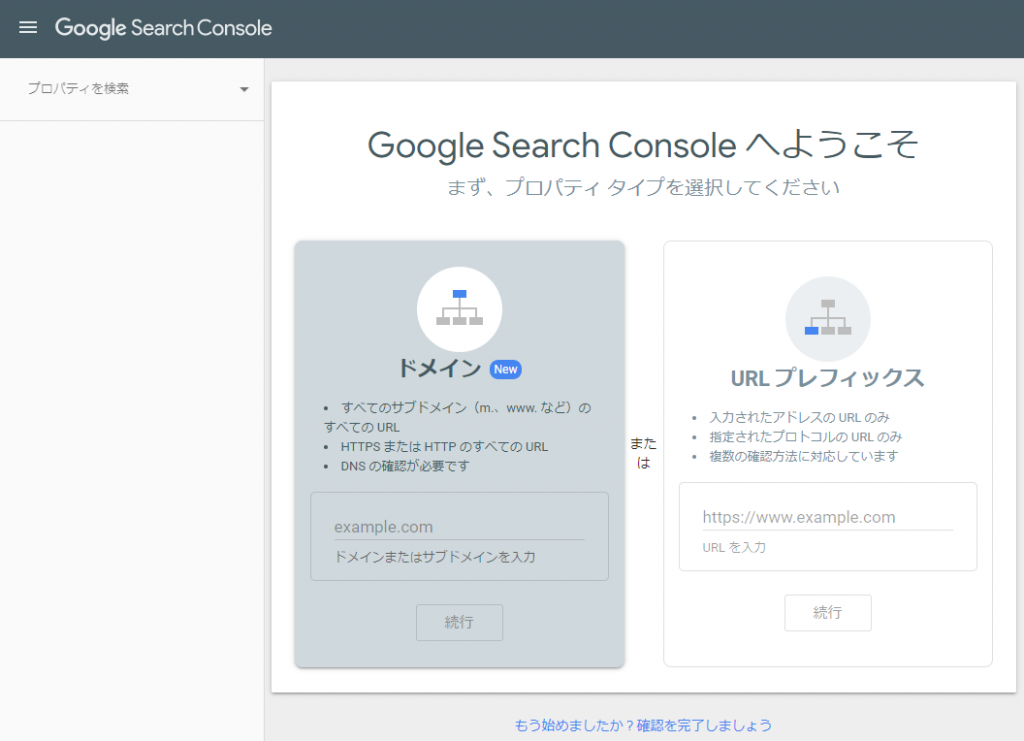Viewport: 1024px width, 741px height.
Task: Click 続行 button under the URL prefix input
Action: pos(827,612)
